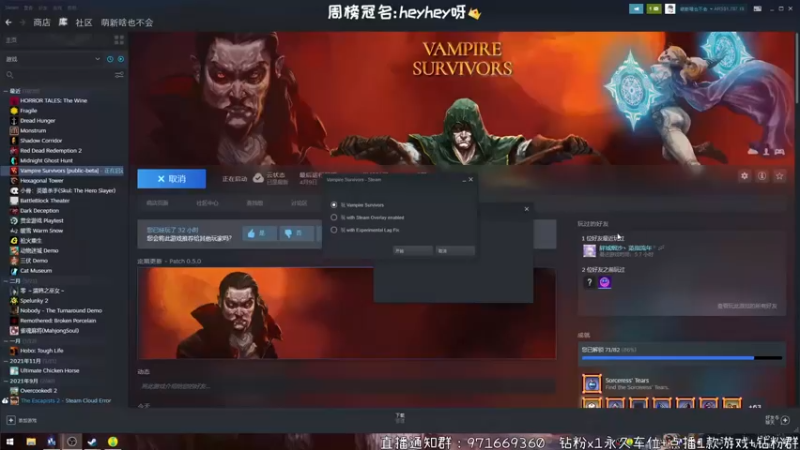Select HORROR TALES: The Wine in library
The image size is (800, 450).
(x=54, y=101)
